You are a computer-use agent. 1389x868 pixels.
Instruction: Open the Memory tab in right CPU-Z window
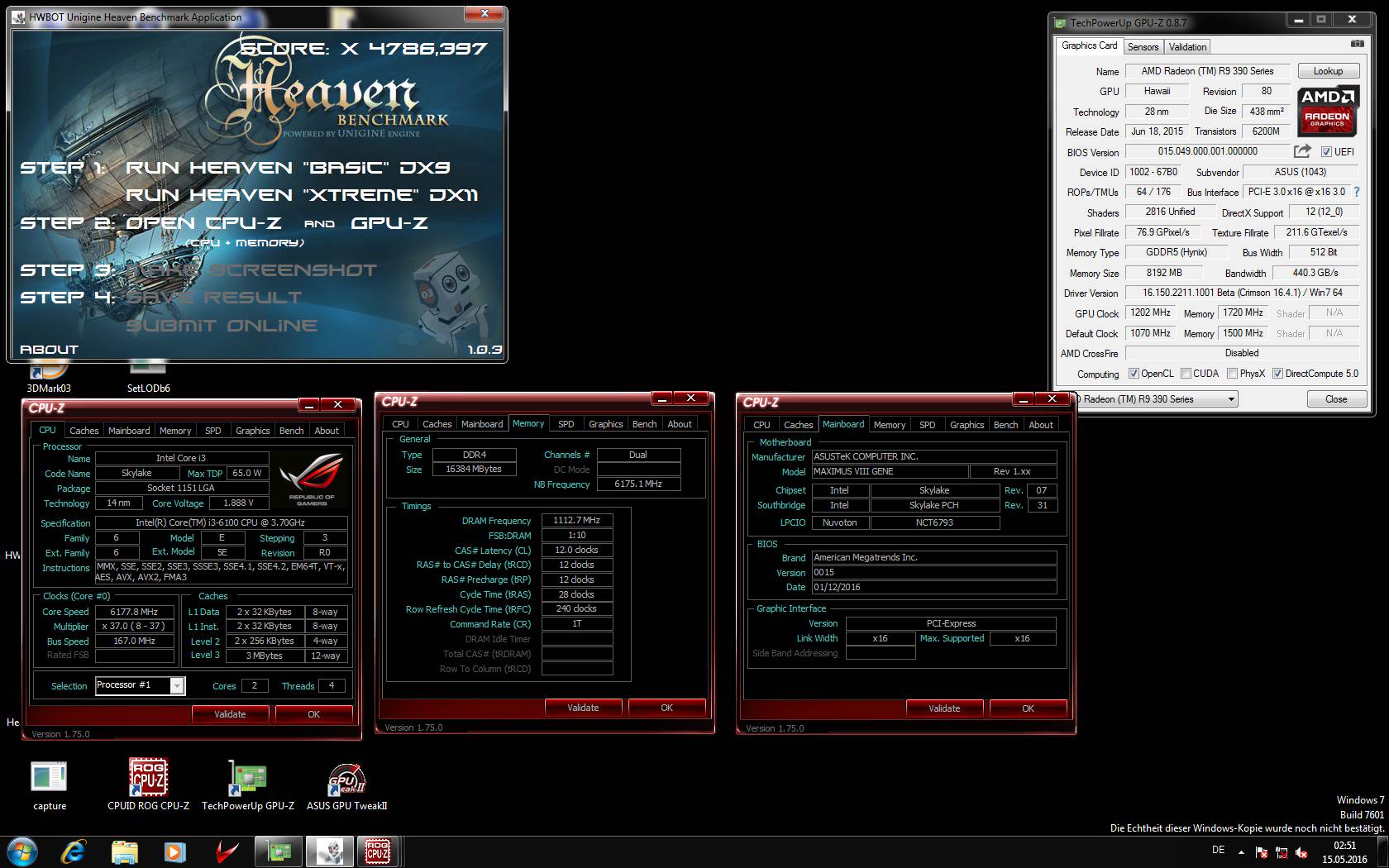pos(890,425)
